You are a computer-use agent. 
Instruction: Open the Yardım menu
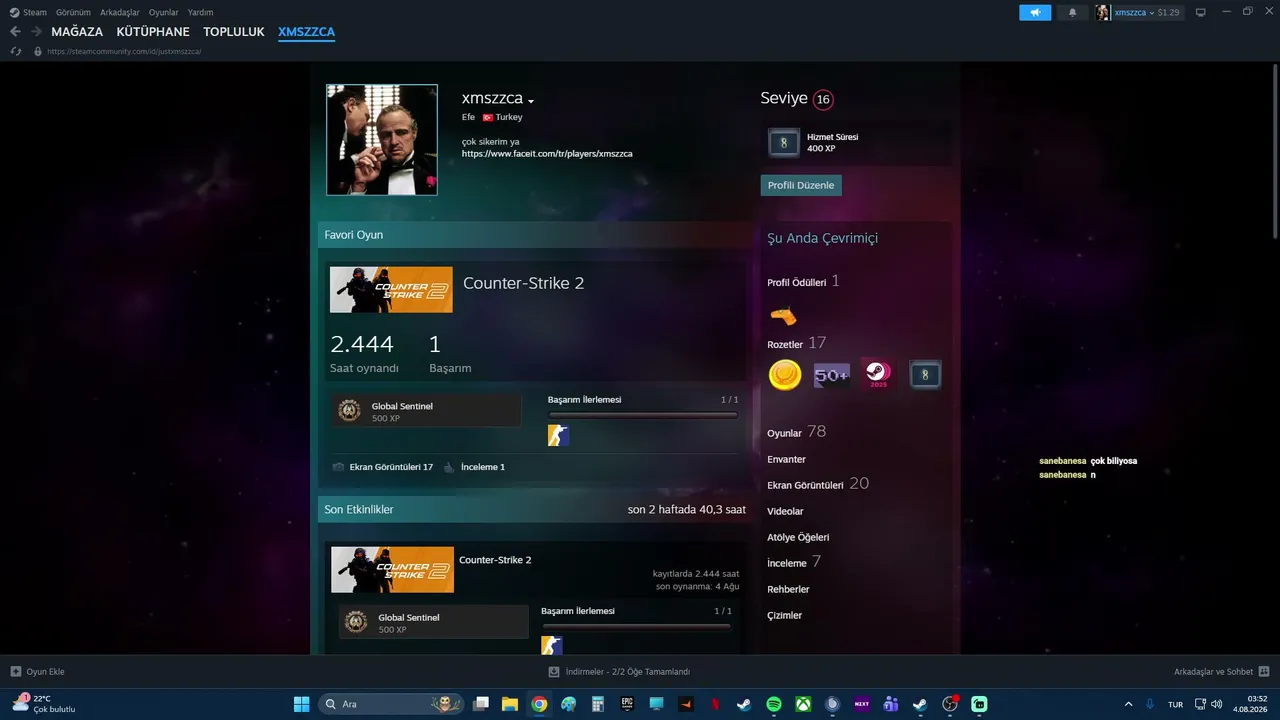200,12
